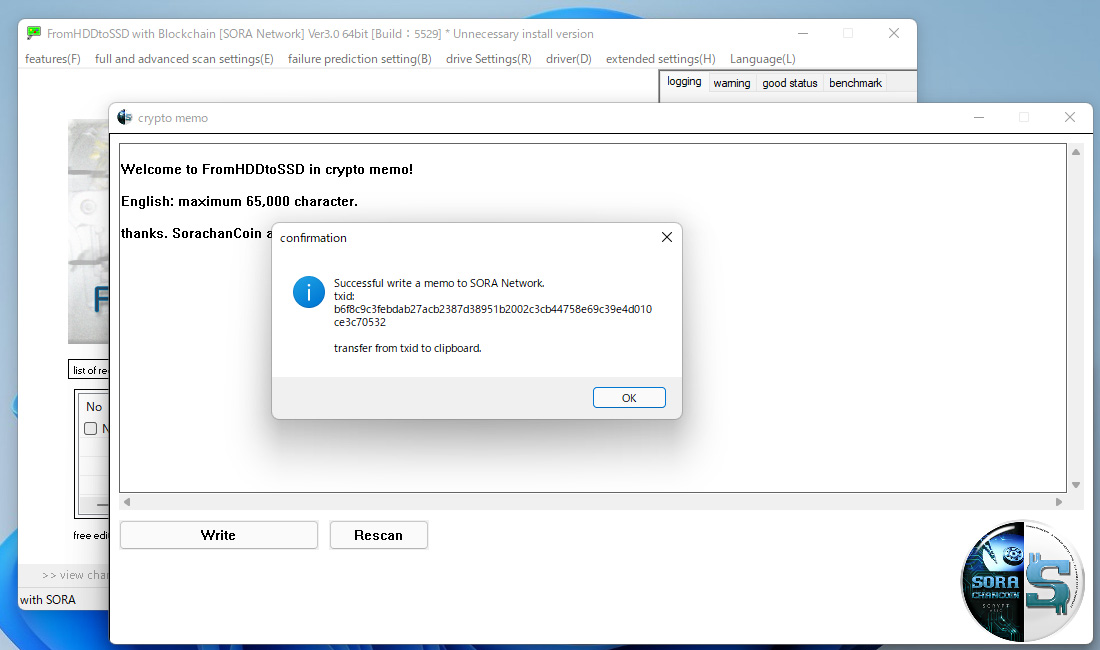Close the crypto memo window
The image size is (1100, 650).
[1070, 117]
